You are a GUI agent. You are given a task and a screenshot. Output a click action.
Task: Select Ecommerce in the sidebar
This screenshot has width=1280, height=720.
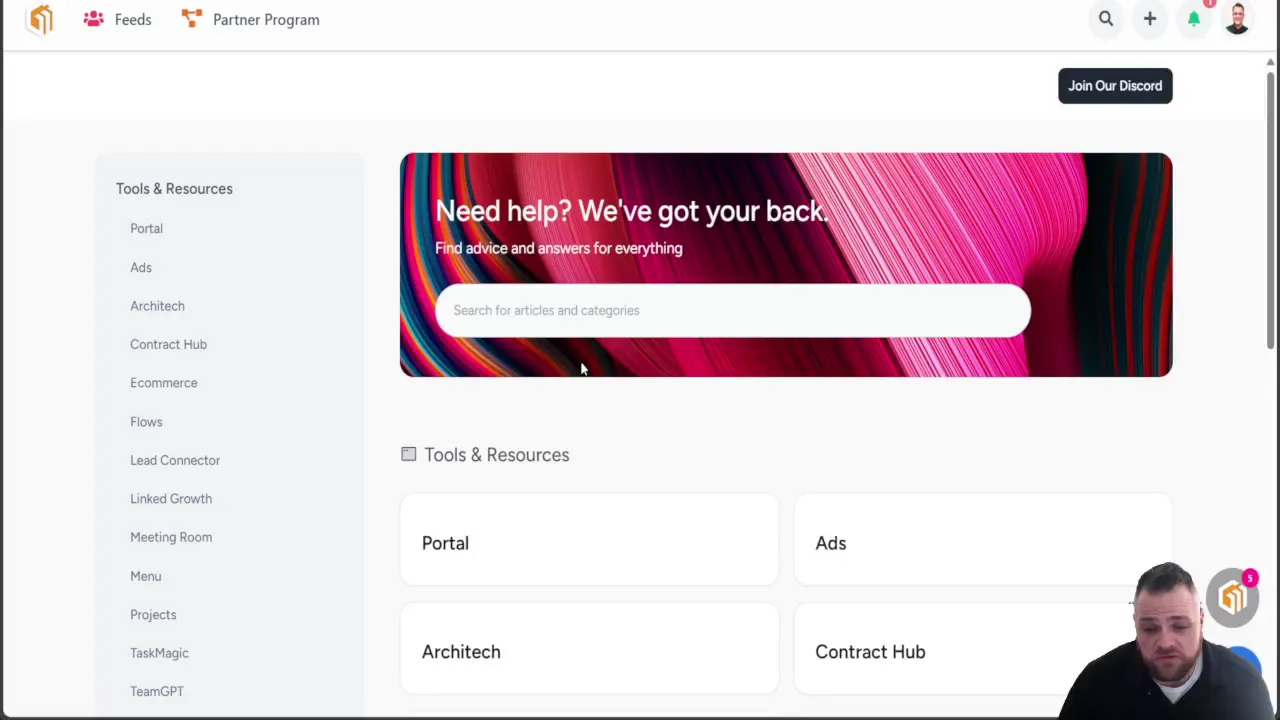click(x=164, y=383)
